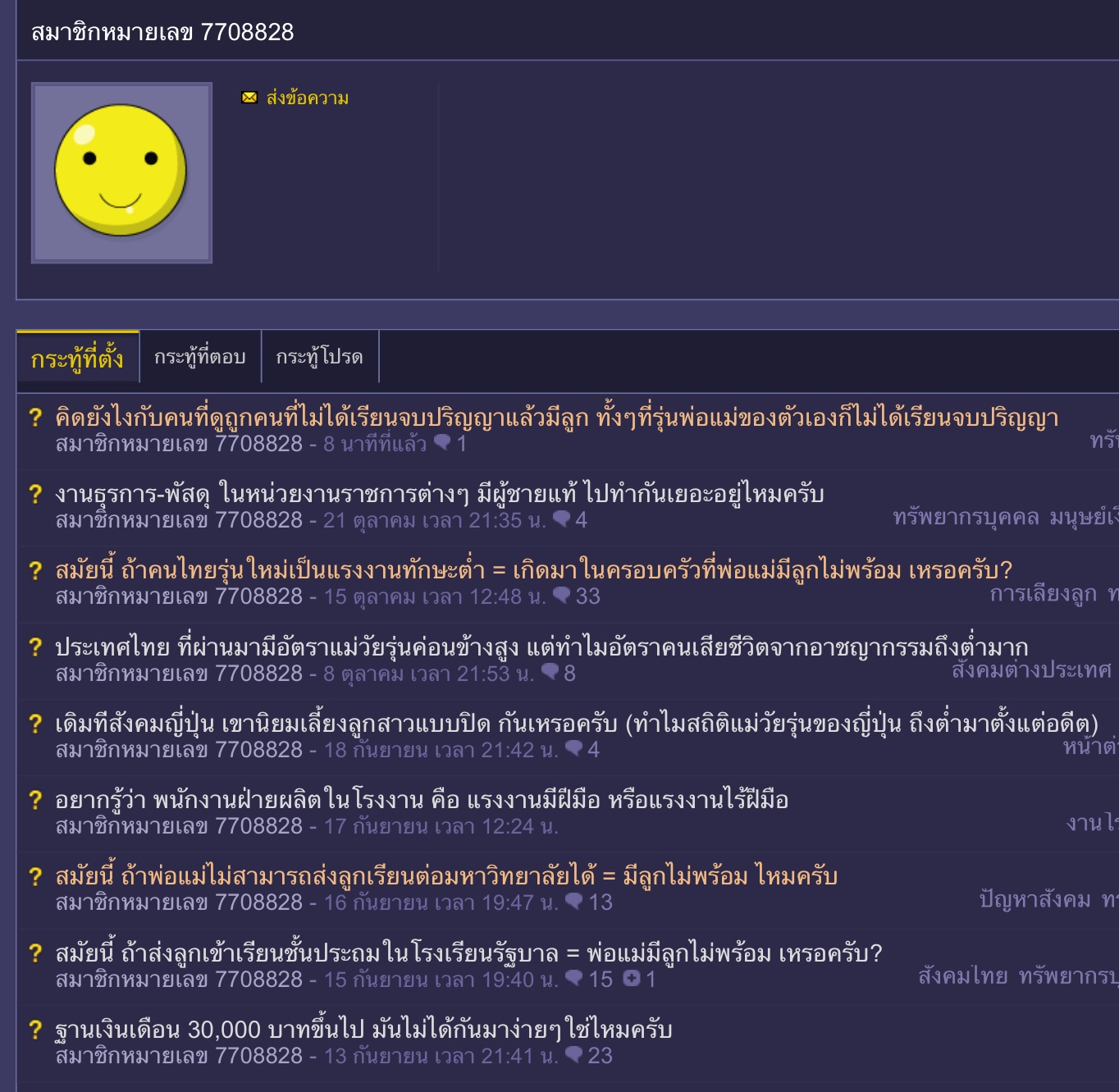
Task: Click the การเลี้ยงลูก tag
Action: [1044, 593]
